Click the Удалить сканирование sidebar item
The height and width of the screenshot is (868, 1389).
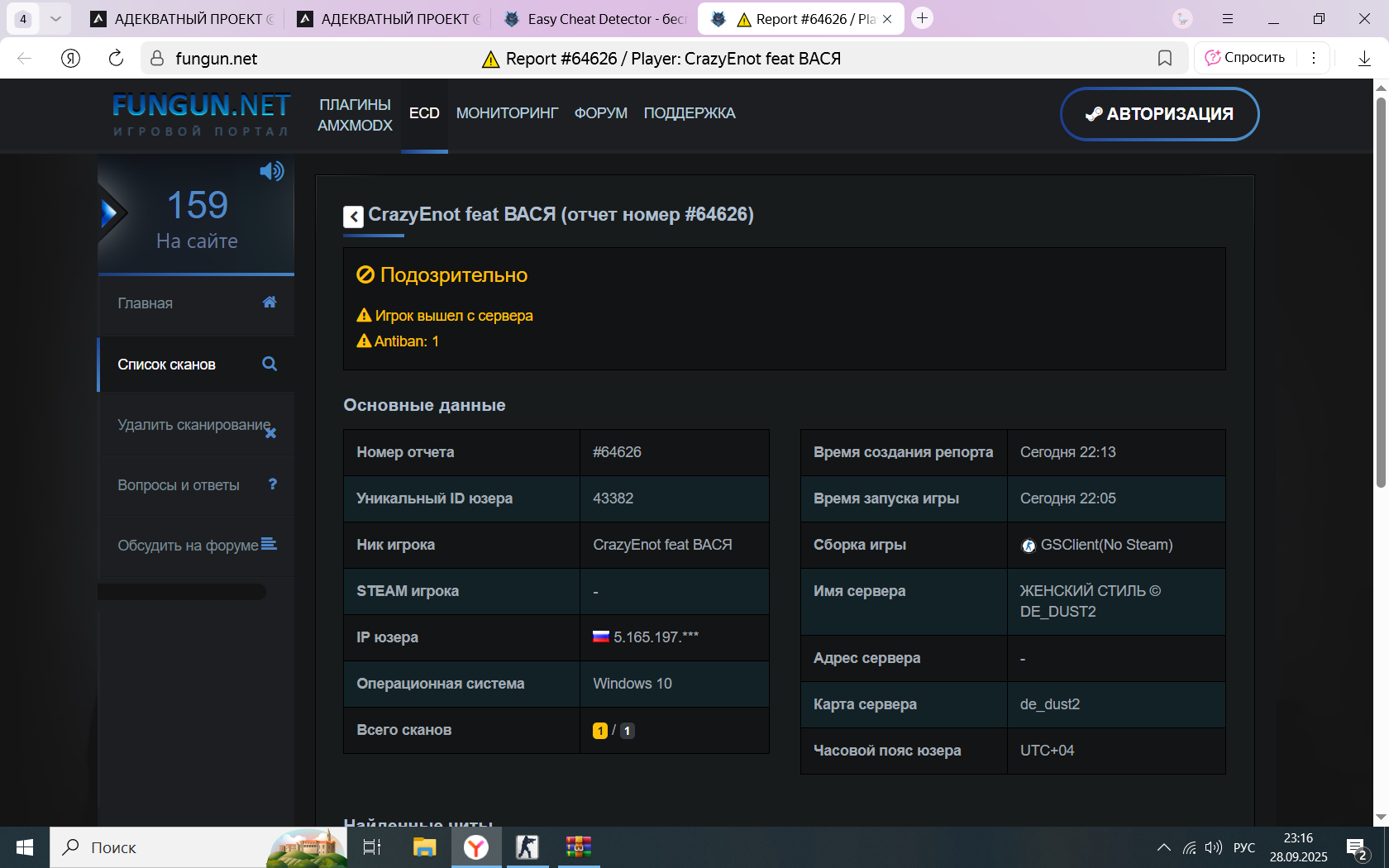(196, 425)
